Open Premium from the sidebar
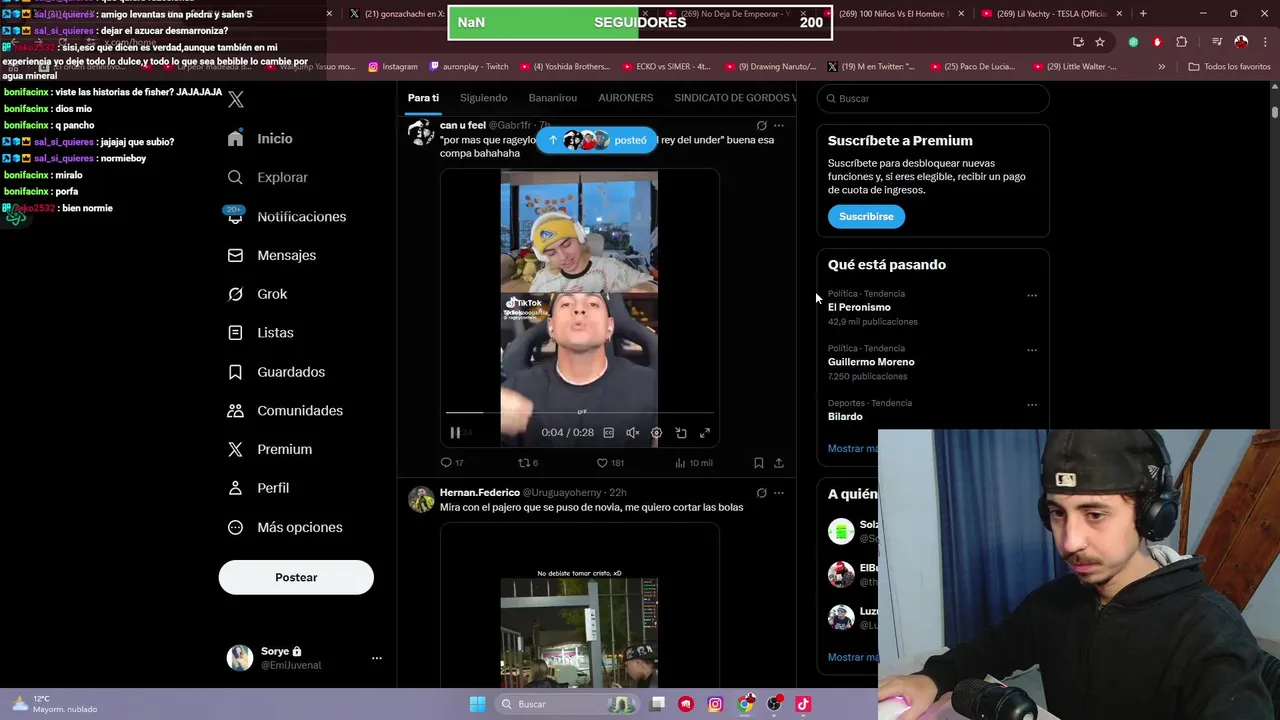This screenshot has height=720, width=1280. (x=270, y=449)
